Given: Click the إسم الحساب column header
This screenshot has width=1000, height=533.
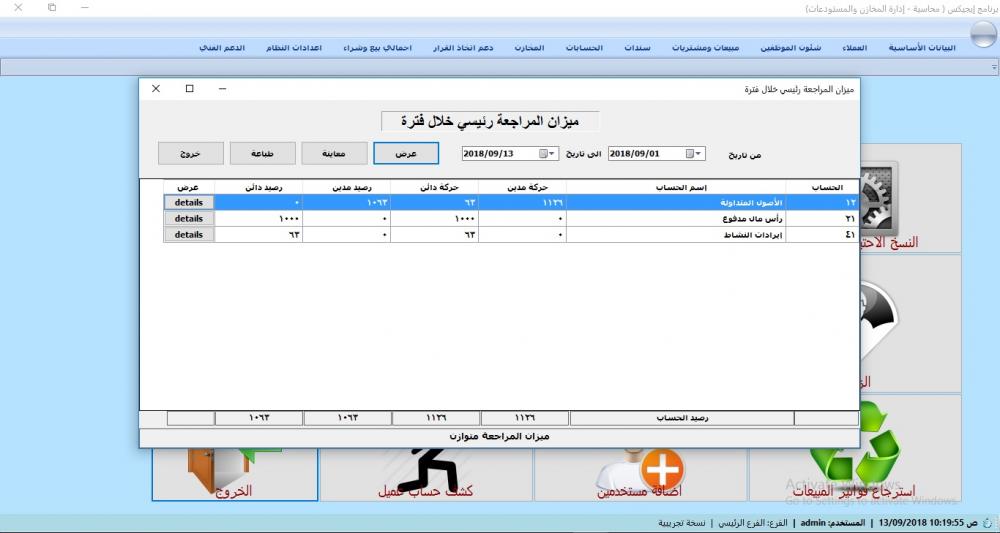Looking at the screenshot, I should tap(676, 187).
